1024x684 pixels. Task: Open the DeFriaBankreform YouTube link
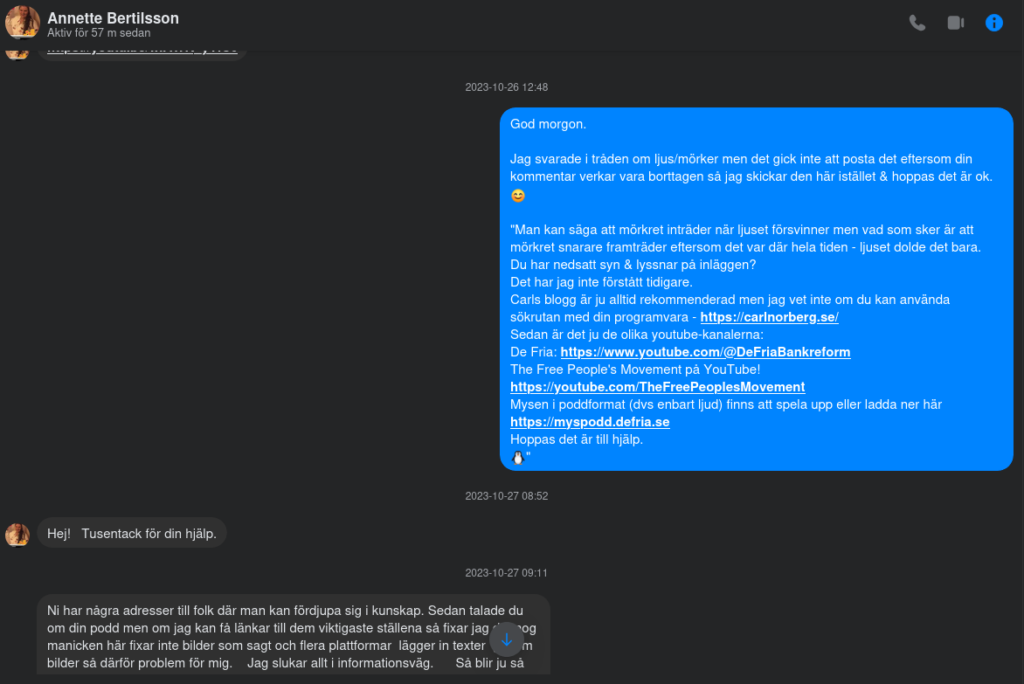coord(705,352)
